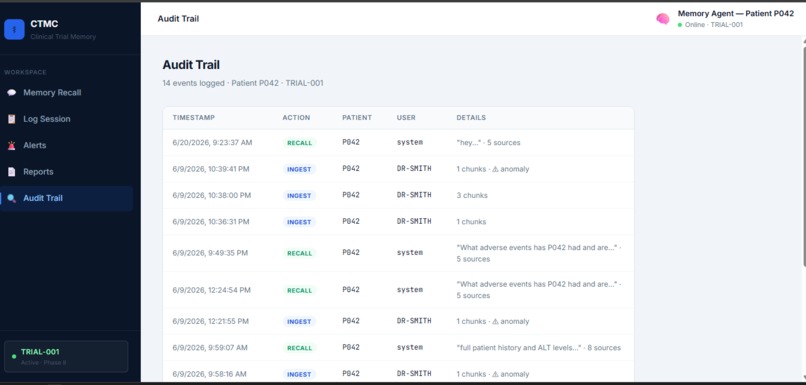Click the pink brain Memory Agent icon
The height and width of the screenshot is (385, 806).
click(x=663, y=19)
